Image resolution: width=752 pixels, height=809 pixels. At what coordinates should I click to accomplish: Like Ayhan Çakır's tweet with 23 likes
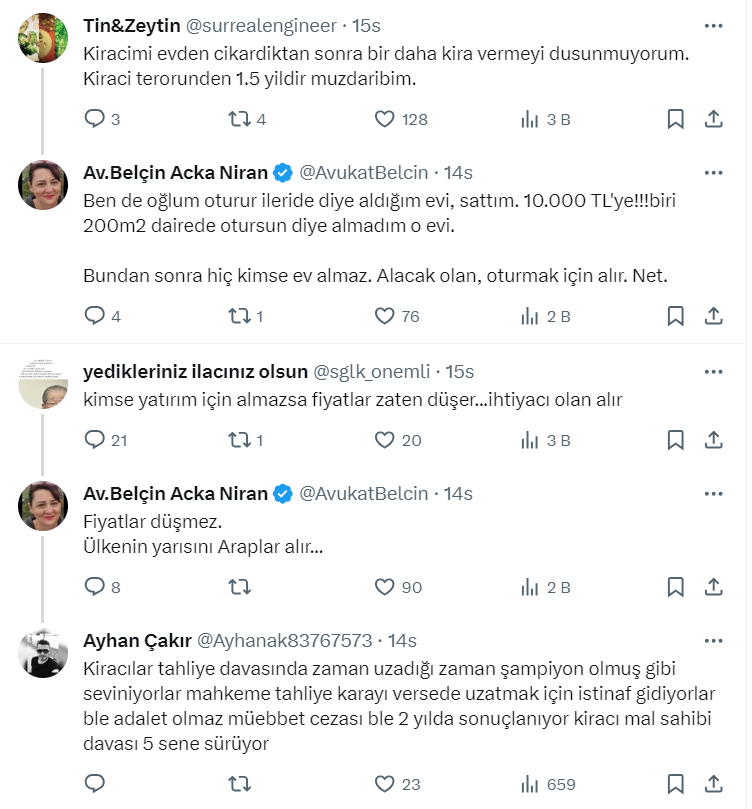[x=385, y=784]
